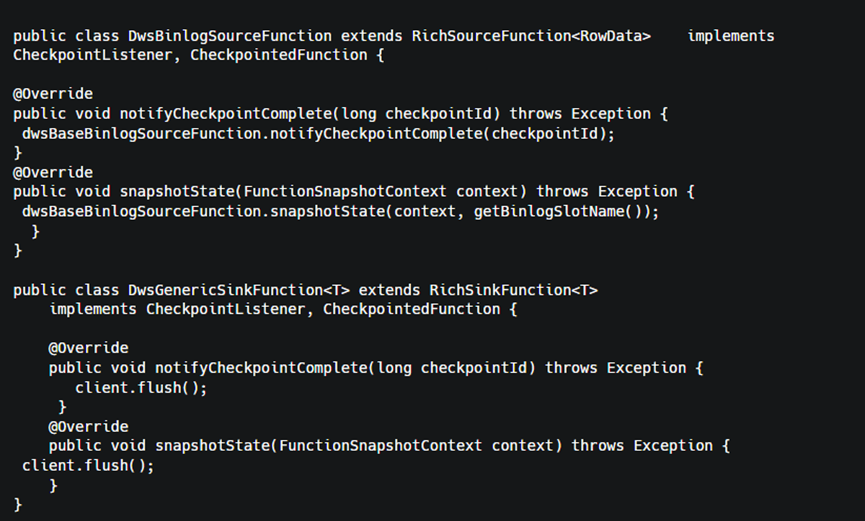Screen dimensions: 865x521
Task: Click the last @Override annotation in the code
Action: (x=88, y=427)
